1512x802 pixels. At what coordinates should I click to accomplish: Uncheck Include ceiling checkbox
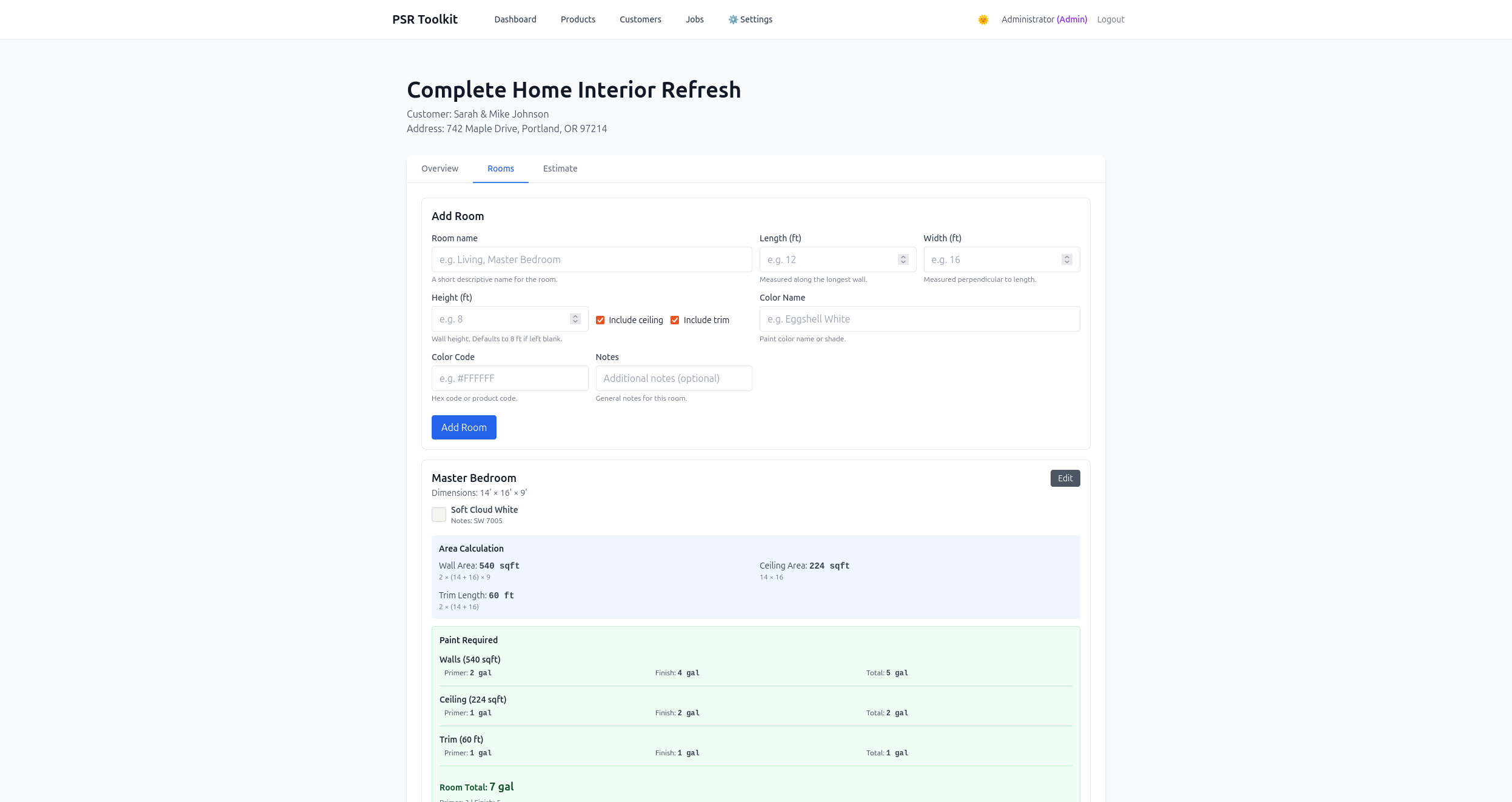click(x=600, y=320)
